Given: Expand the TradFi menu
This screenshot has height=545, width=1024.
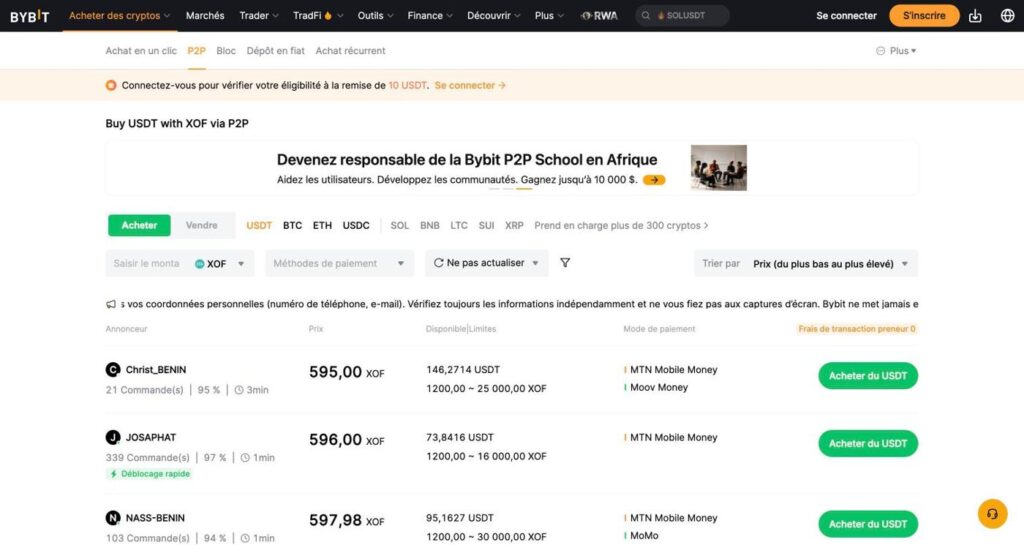Looking at the screenshot, I should (x=318, y=16).
